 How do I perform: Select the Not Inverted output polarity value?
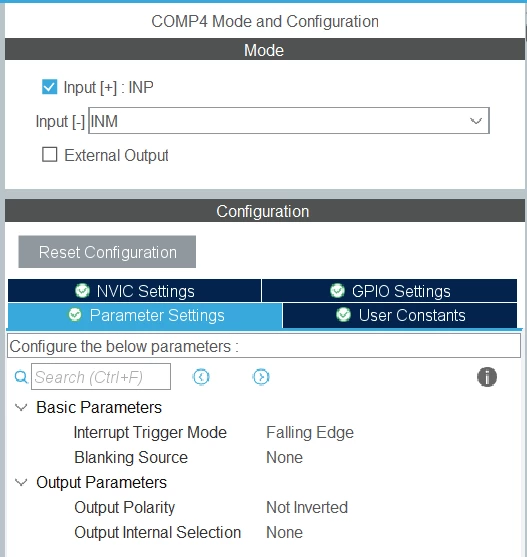(x=307, y=508)
